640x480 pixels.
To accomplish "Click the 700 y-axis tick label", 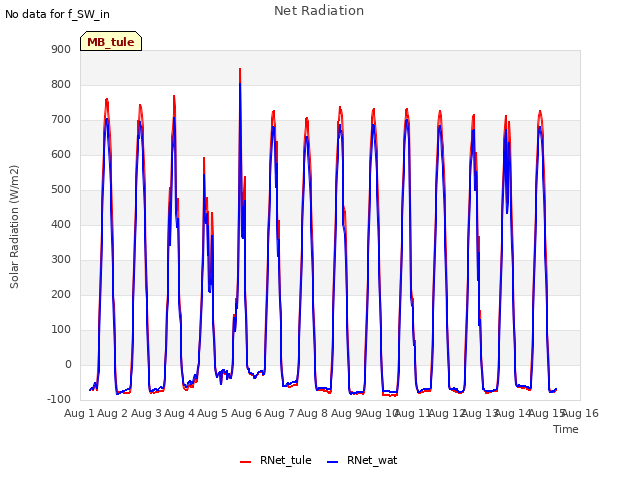I will pyautogui.click(x=61, y=120).
